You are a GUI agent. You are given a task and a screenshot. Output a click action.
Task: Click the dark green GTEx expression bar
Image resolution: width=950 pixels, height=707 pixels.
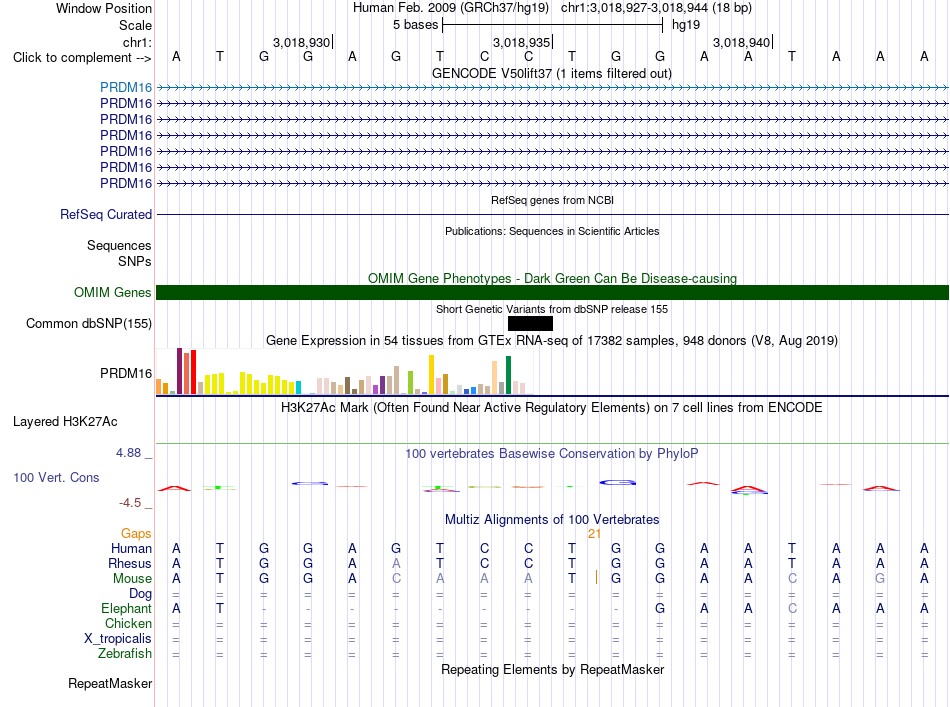[508, 375]
